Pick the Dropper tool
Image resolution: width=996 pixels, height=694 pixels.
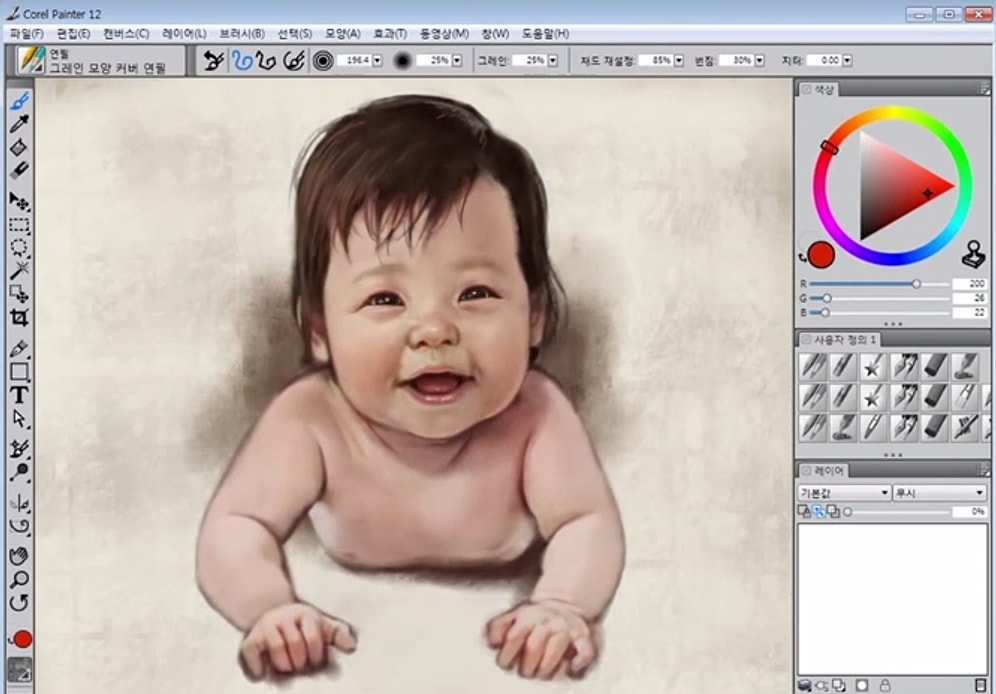[18, 124]
